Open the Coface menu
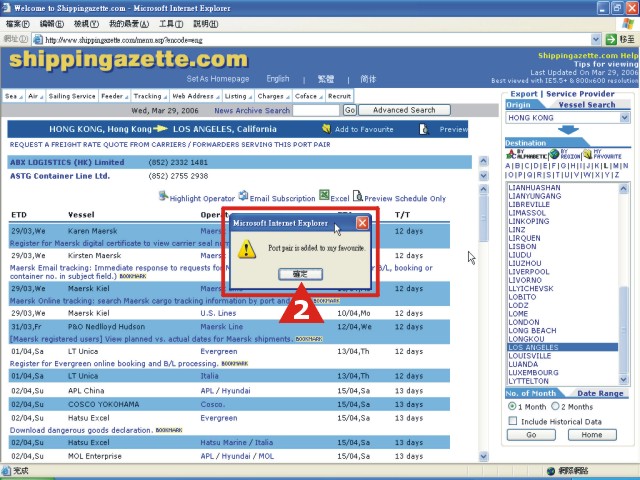 [309, 96]
